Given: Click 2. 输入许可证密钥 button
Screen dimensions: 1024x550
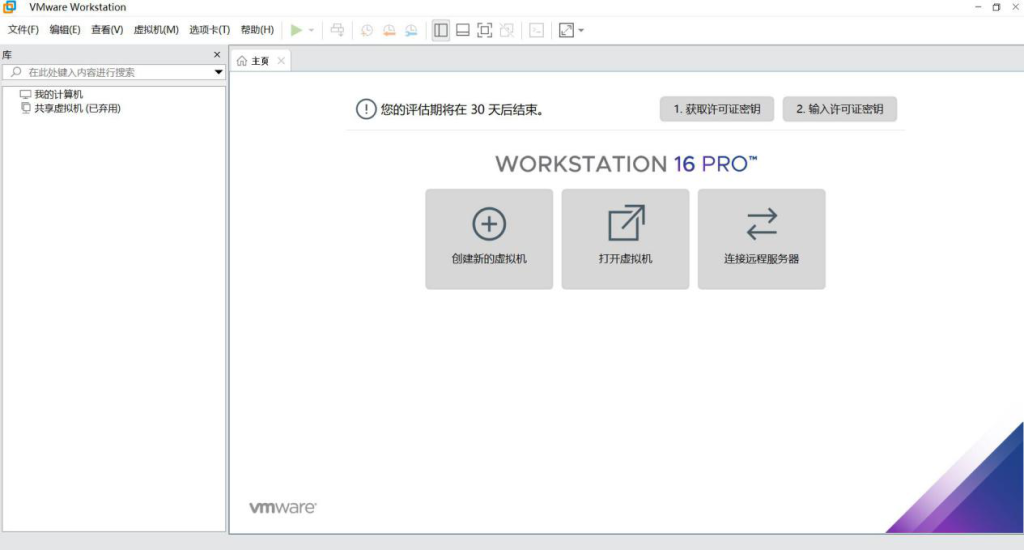Looking at the screenshot, I should click(x=839, y=109).
